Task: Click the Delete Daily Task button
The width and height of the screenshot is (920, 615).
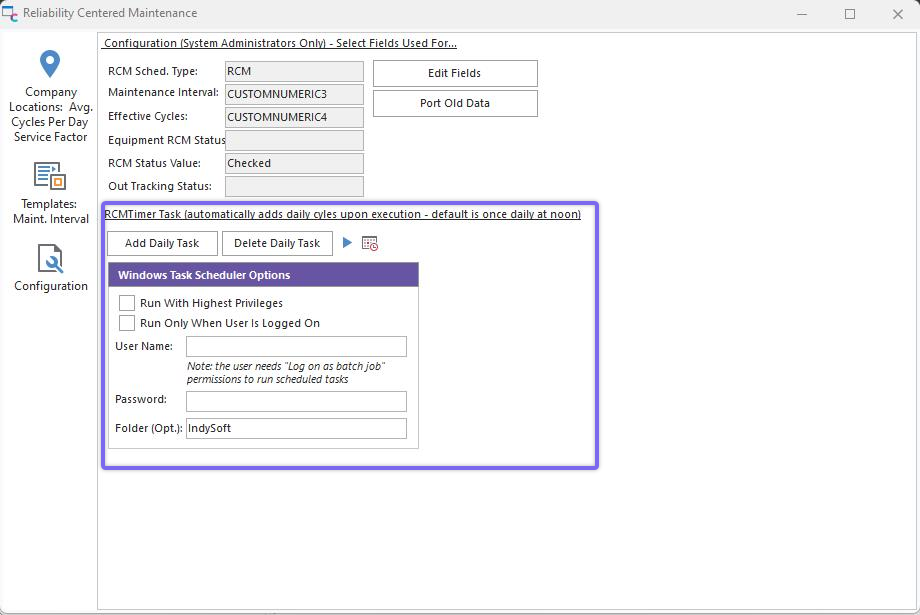Action: (x=277, y=243)
